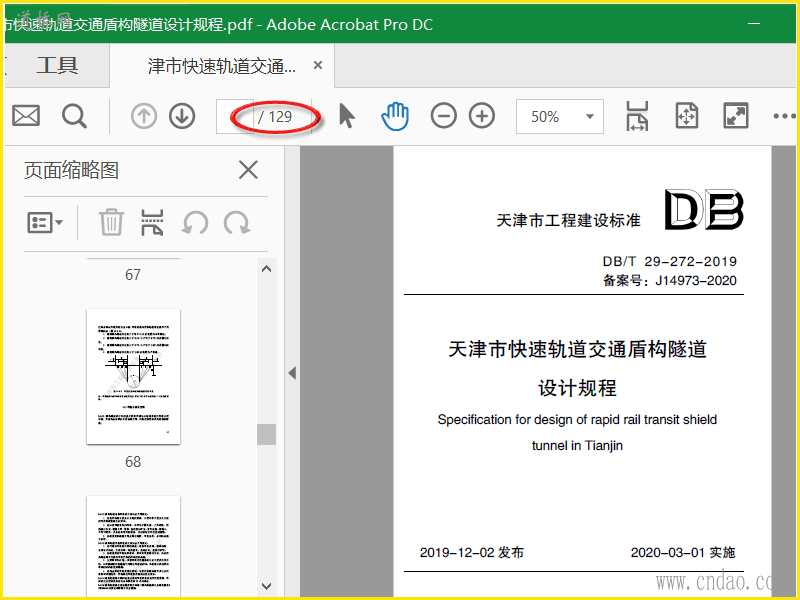Click the print pages icon in thumbnails panel
This screenshot has height=600, width=800.
click(x=153, y=222)
